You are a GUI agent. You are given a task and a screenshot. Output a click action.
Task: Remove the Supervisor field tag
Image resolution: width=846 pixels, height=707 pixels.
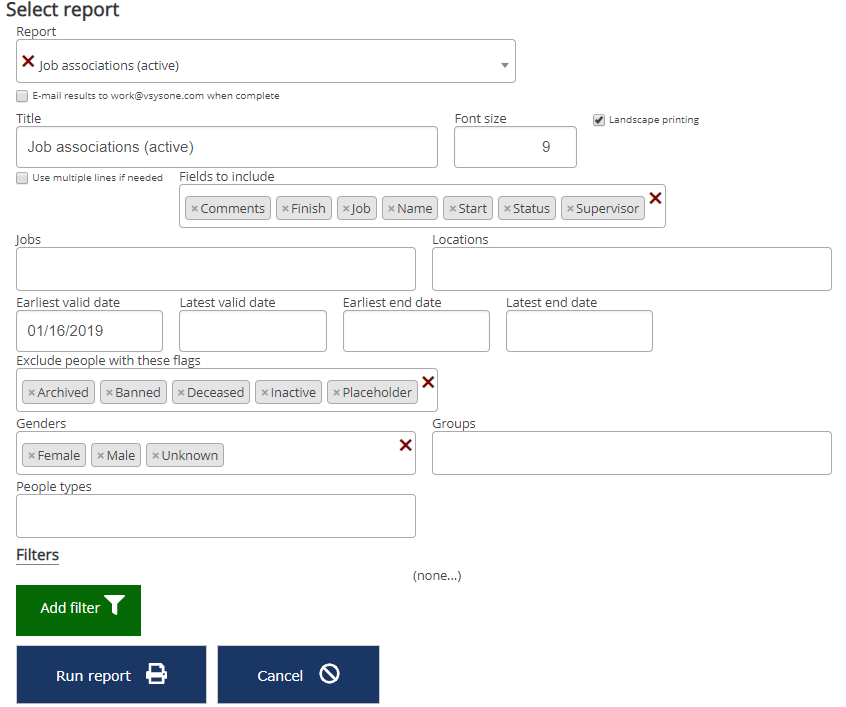(x=570, y=209)
